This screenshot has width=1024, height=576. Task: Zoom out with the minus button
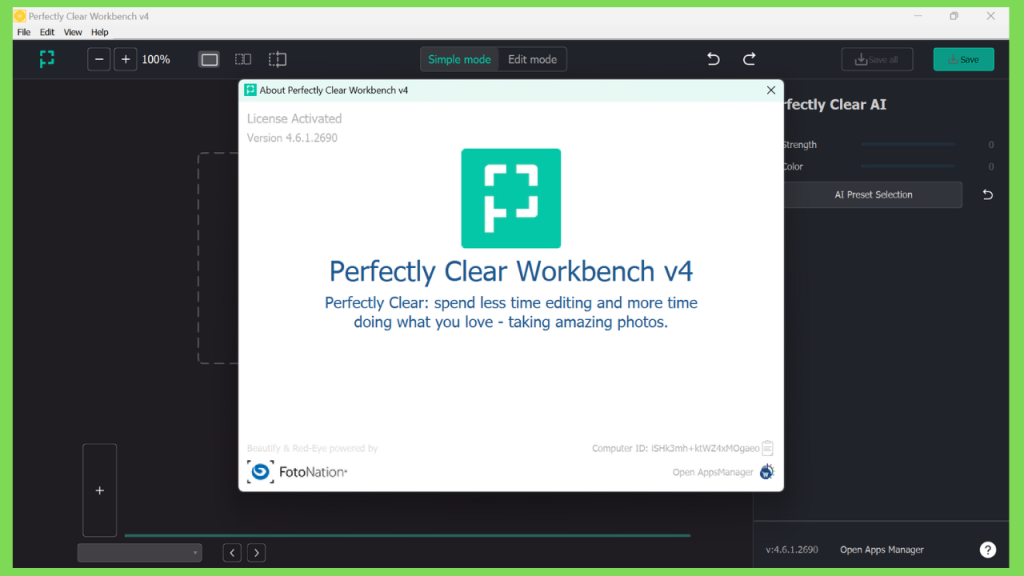click(x=99, y=59)
